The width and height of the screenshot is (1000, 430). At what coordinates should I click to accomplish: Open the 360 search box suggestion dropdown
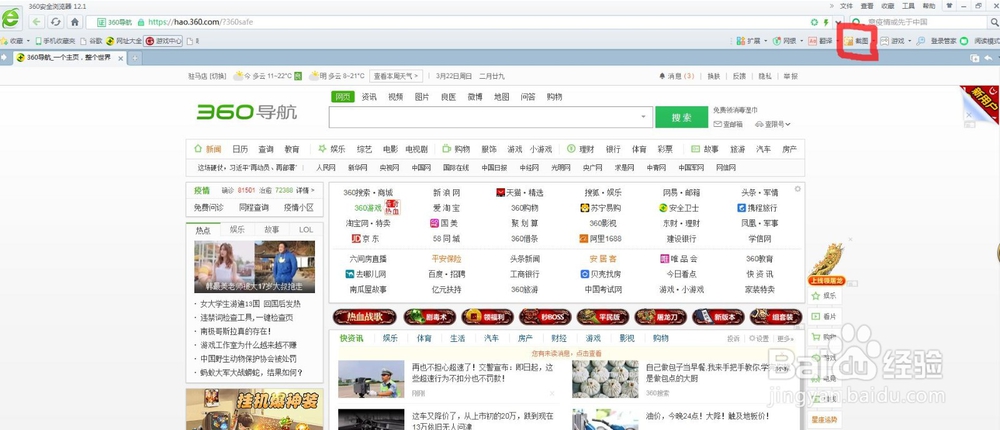click(643, 117)
